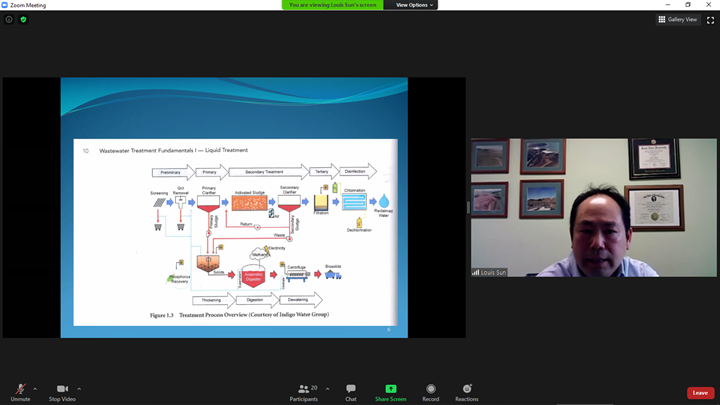Screen dimensions: 720x405
Task: Restore down the Zoom window
Action: point(688,5)
